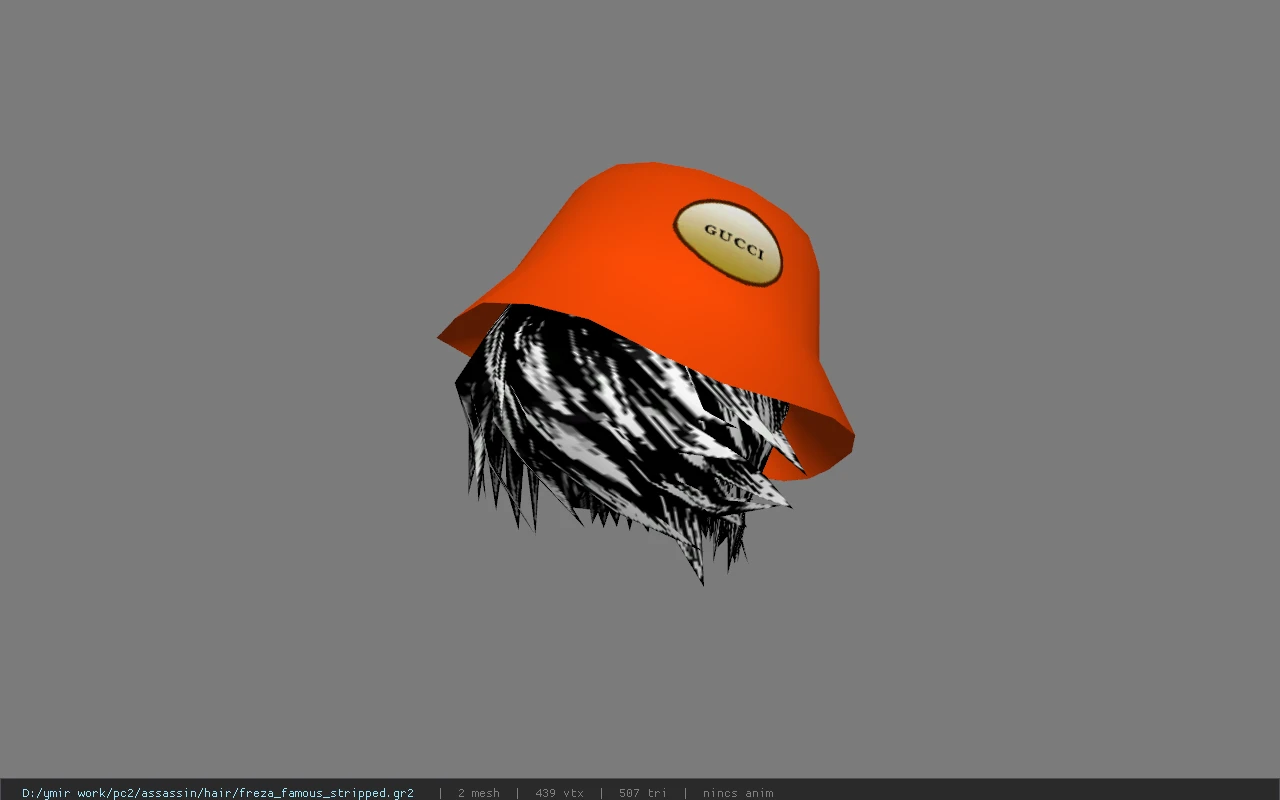
Task: Click the "439 vtx" vertex count
Action: click(559, 793)
